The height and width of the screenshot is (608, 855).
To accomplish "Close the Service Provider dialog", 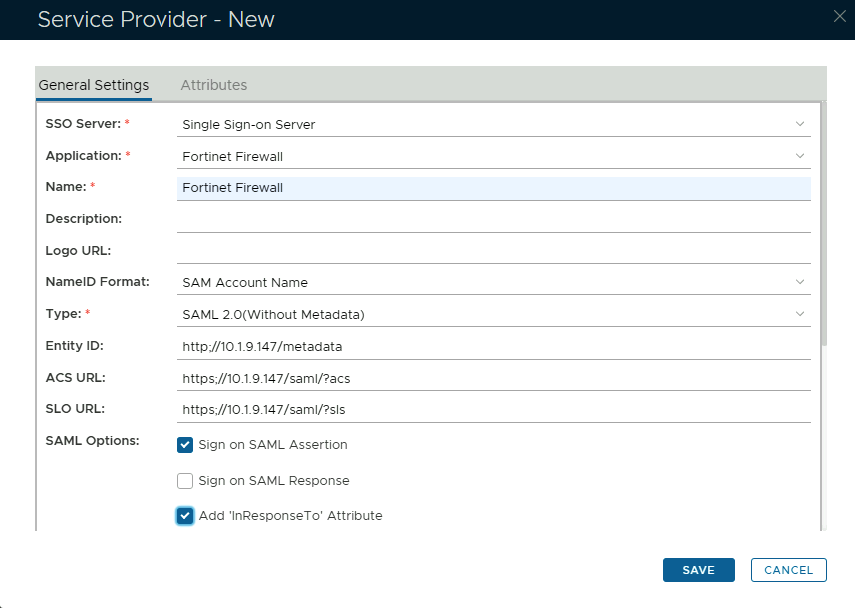I will point(840,15).
